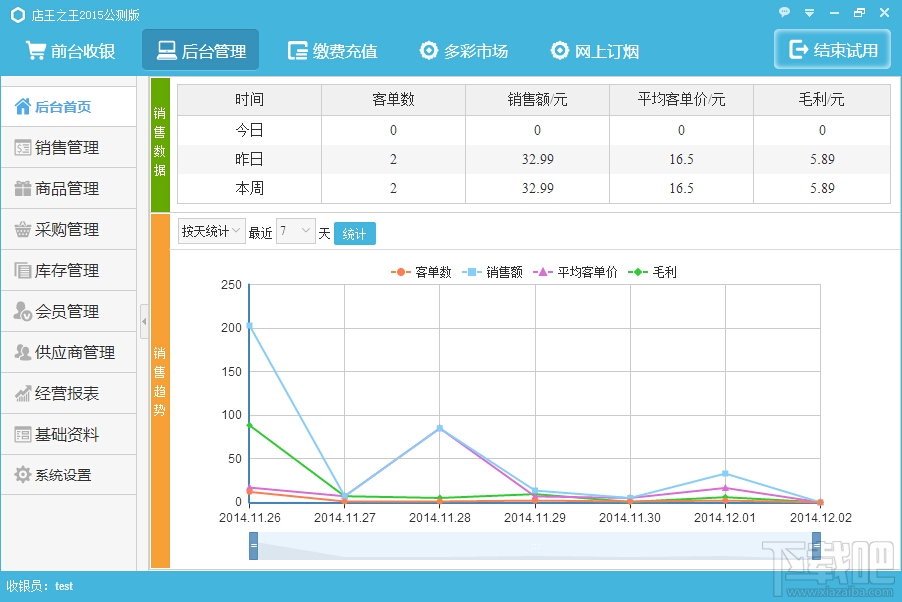The height and width of the screenshot is (602, 902).
Task: Click the 销售额 point at 2014.12.01
Action: (725, 474)
